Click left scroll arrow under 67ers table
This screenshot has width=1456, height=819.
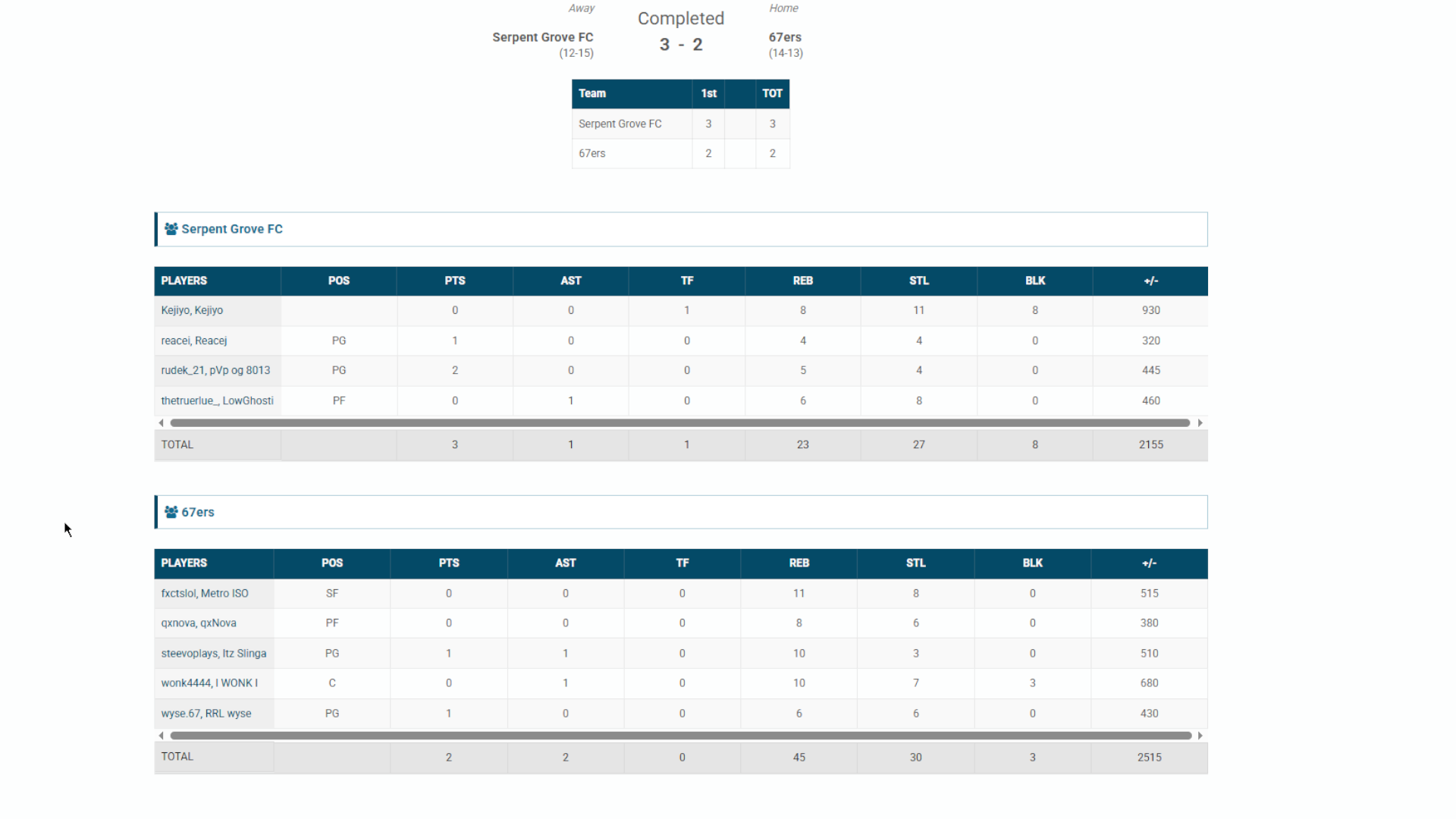coord(161,736)
